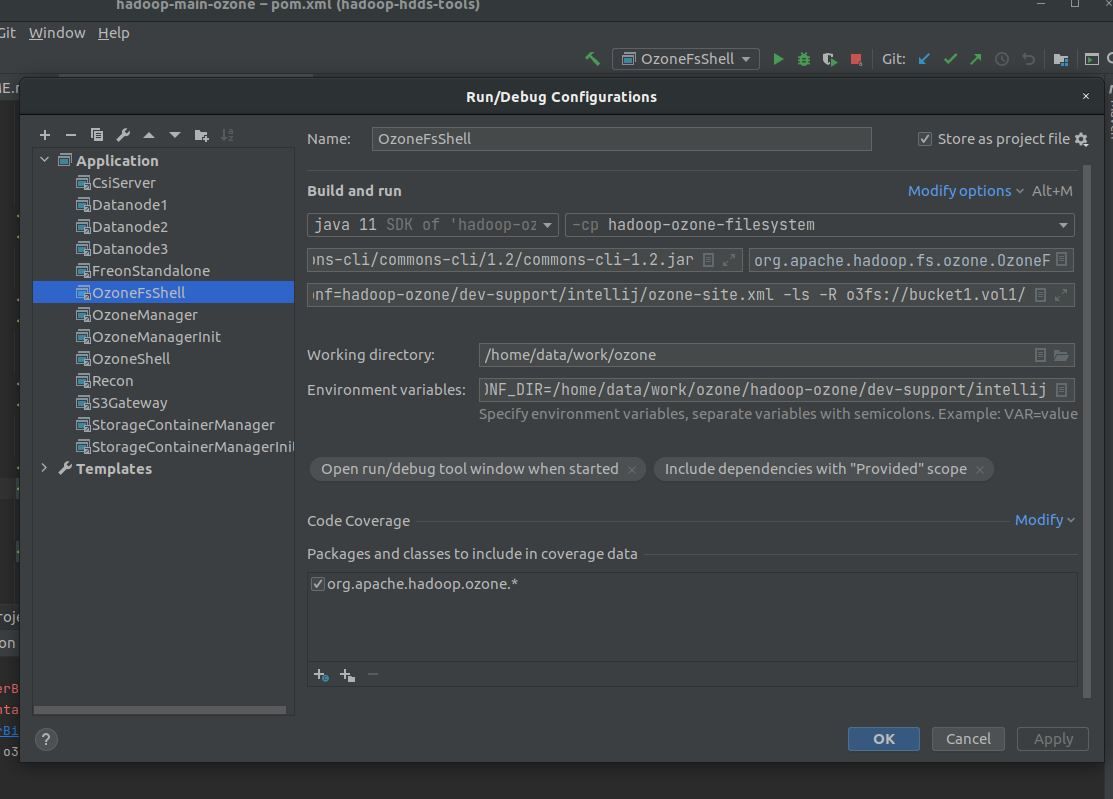
Task: Apply the configuration changes
Action: 1052,739
